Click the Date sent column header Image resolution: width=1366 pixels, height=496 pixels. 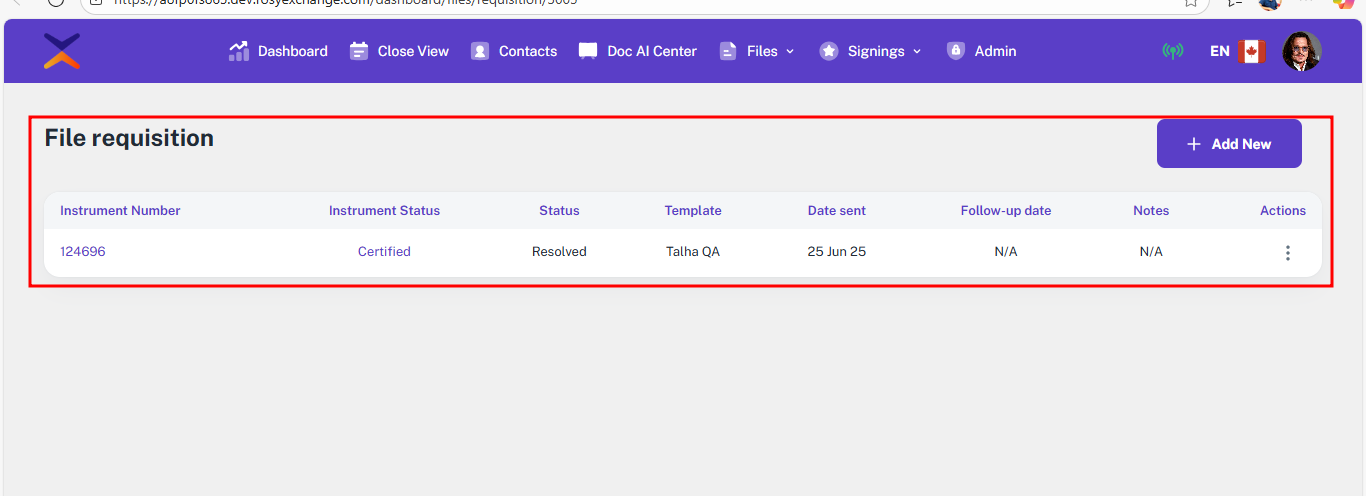pos(837,211)
